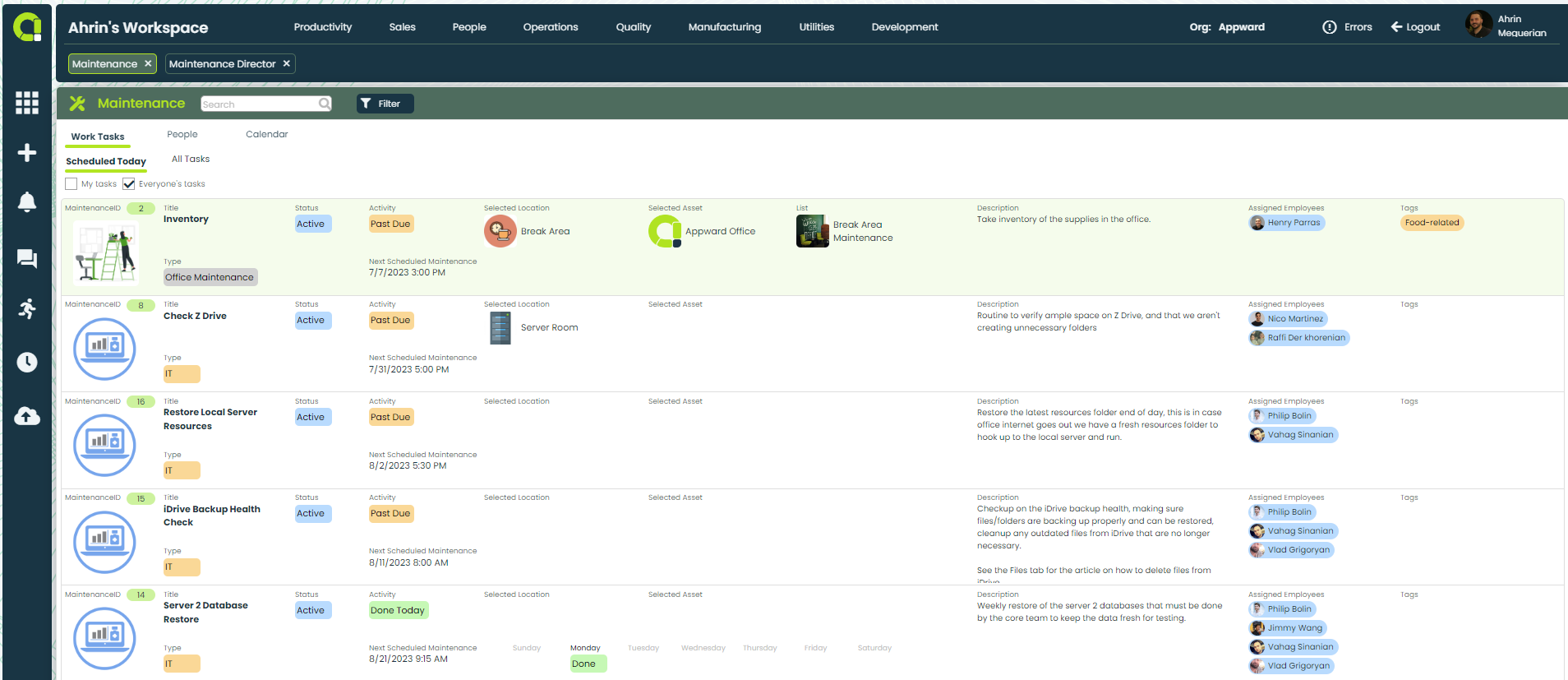Click the running person activity icon
Image resolution: width=1568 pixels, height=680 pixels.
[27, 309]
